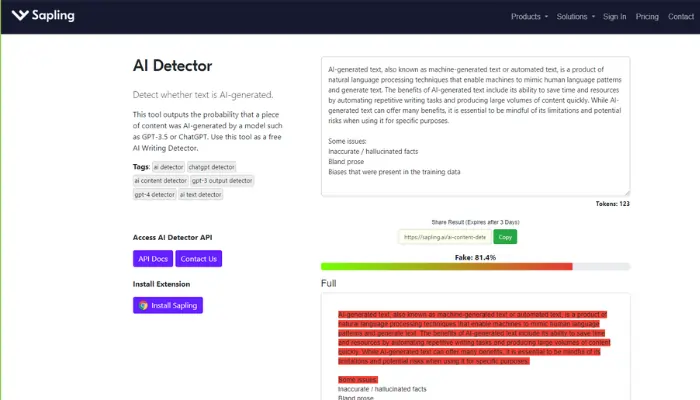Click the 'Fake: 81.4%' label
This screenshot has height=400, width=700.
475,258
